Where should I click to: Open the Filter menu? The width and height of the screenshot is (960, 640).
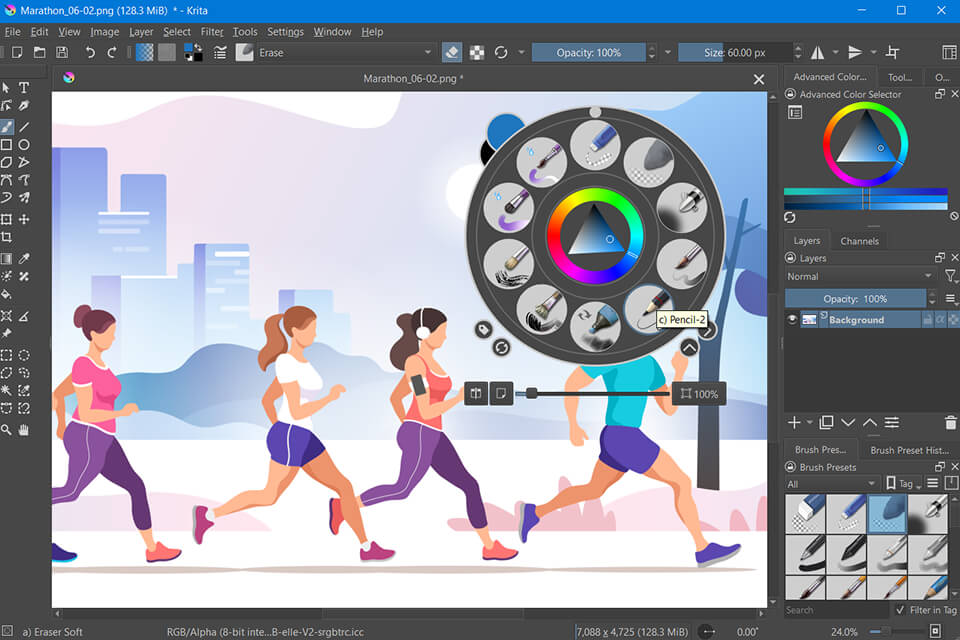click(212, 31)
